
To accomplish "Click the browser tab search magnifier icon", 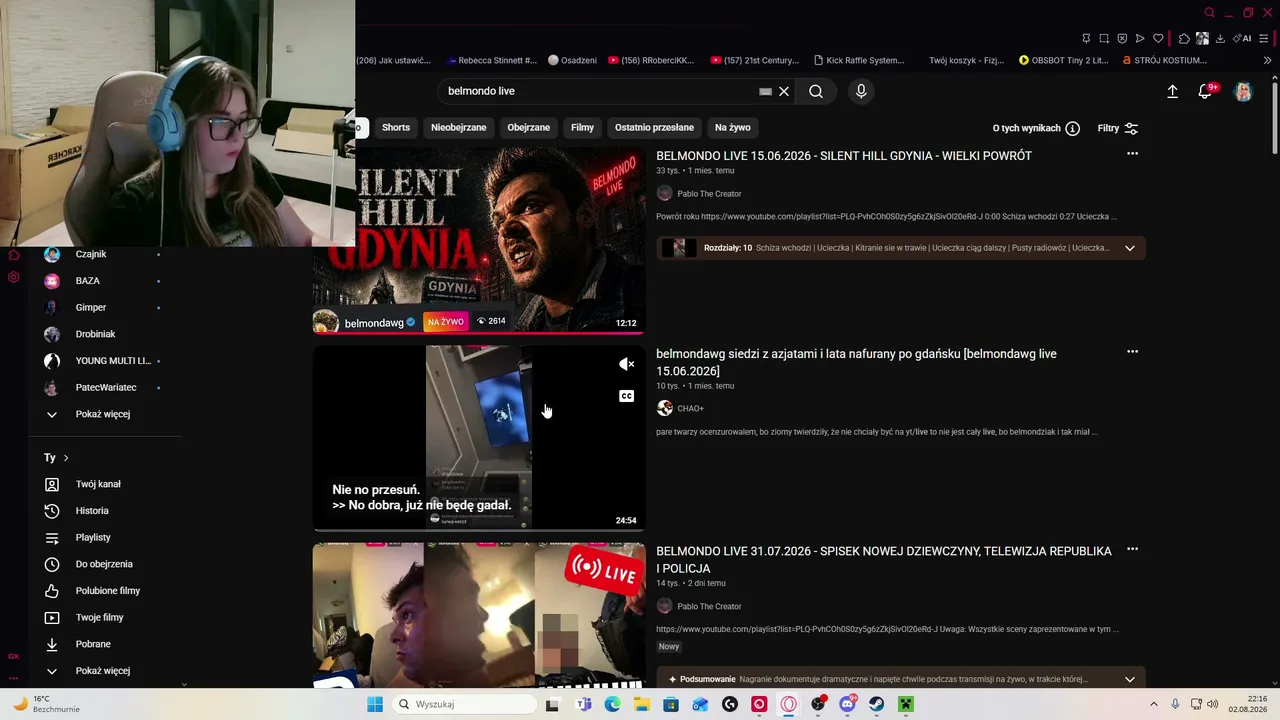I will point(1210,13).
